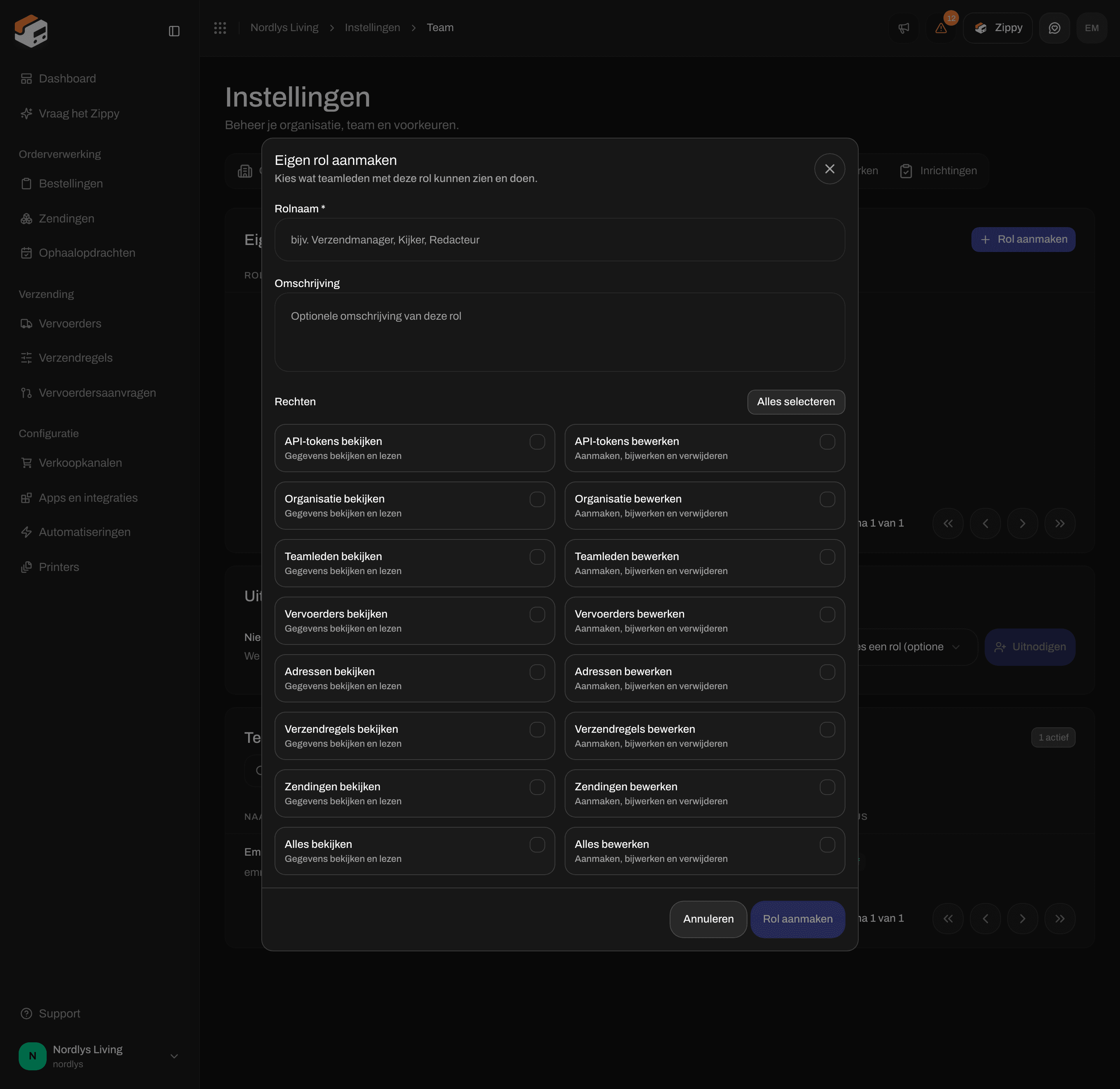1120x1089 pixels.
Task: Open Vervoerders in sidebar
Action: (x=61, y=324)
